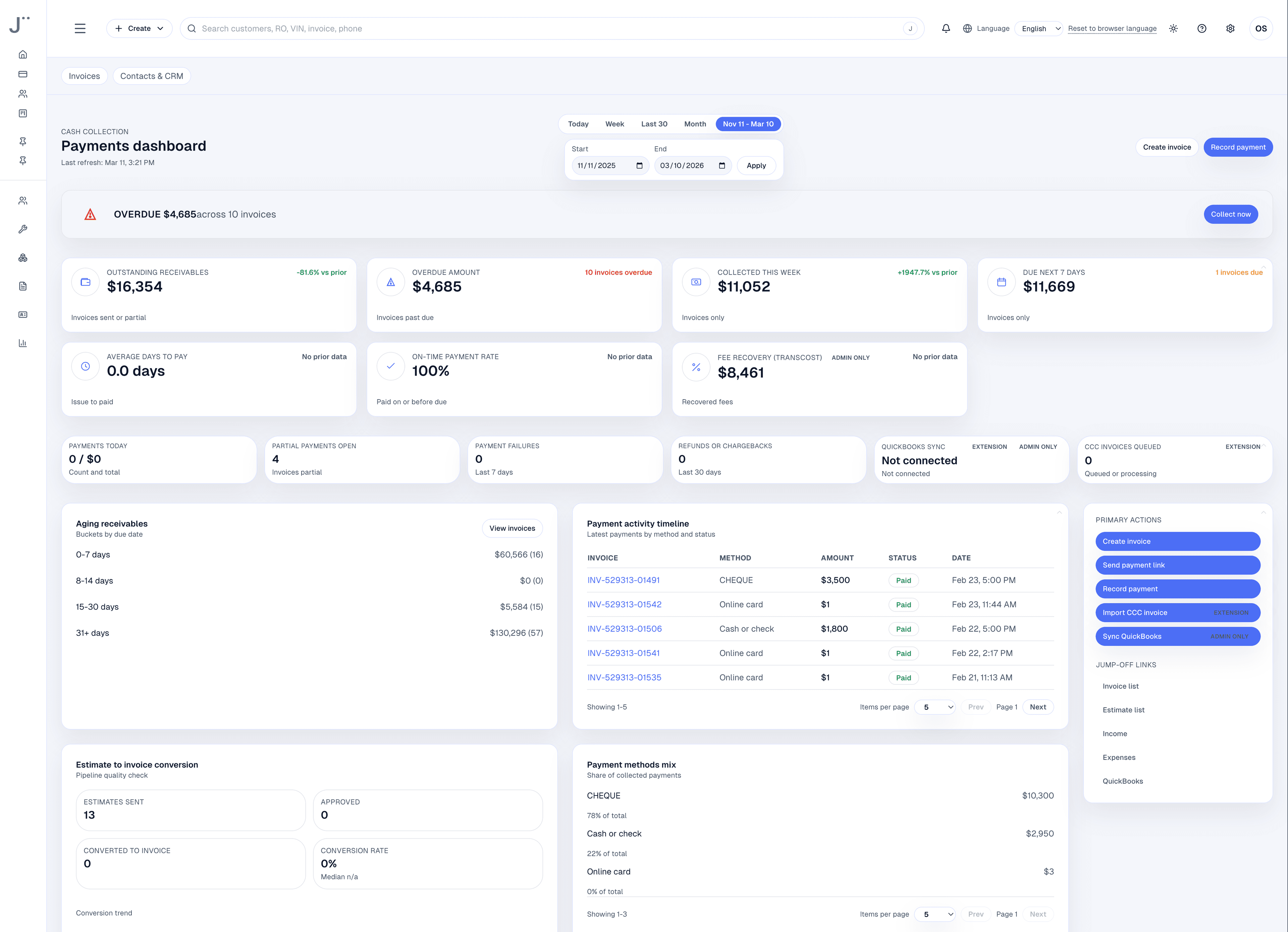Click the notification bell icon
The image size is (1288, 932).
click(x=946, y=29)
